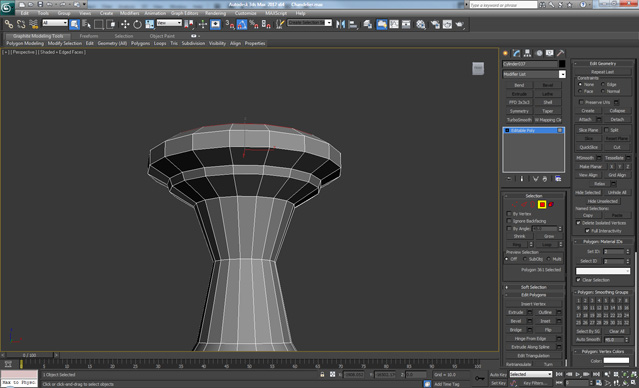Open the reference coordinate View dropdown

(x=169, y=23)
